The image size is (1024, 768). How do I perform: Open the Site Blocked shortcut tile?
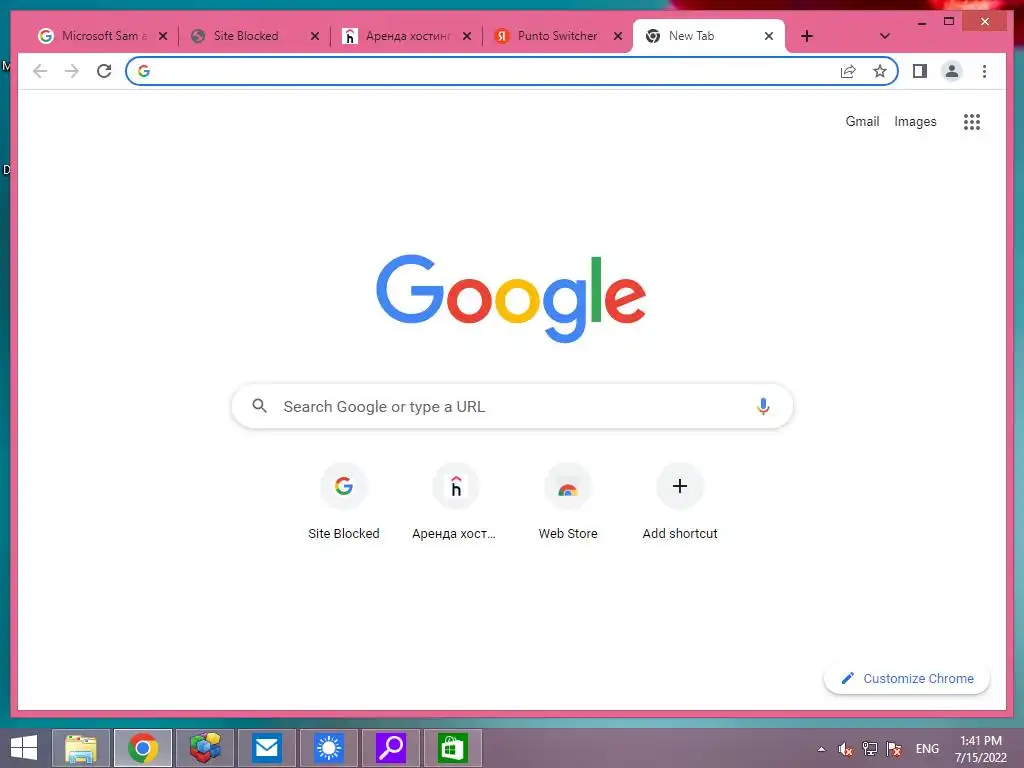click(x=344, y=502)
